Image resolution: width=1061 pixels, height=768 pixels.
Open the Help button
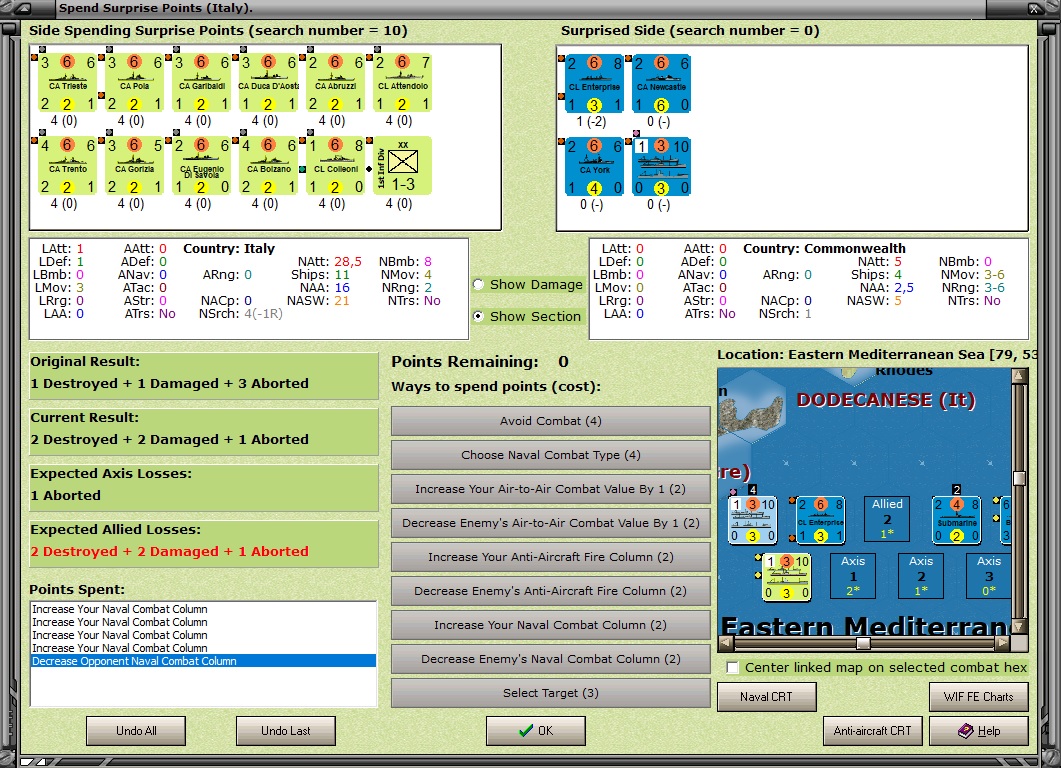pos(978,731)
